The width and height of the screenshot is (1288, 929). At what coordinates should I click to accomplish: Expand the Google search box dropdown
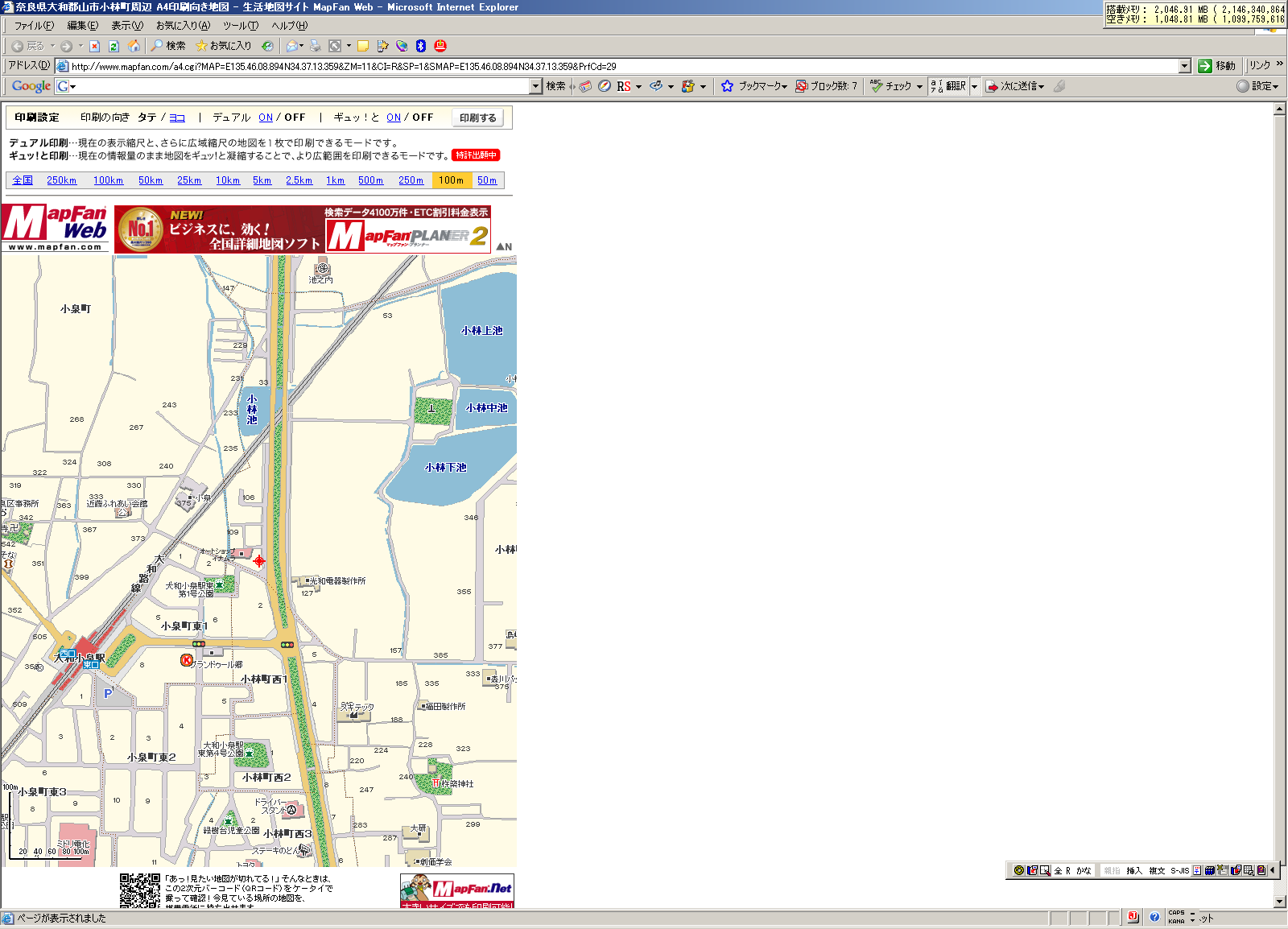pyautogui.click(x=536, y=86)
